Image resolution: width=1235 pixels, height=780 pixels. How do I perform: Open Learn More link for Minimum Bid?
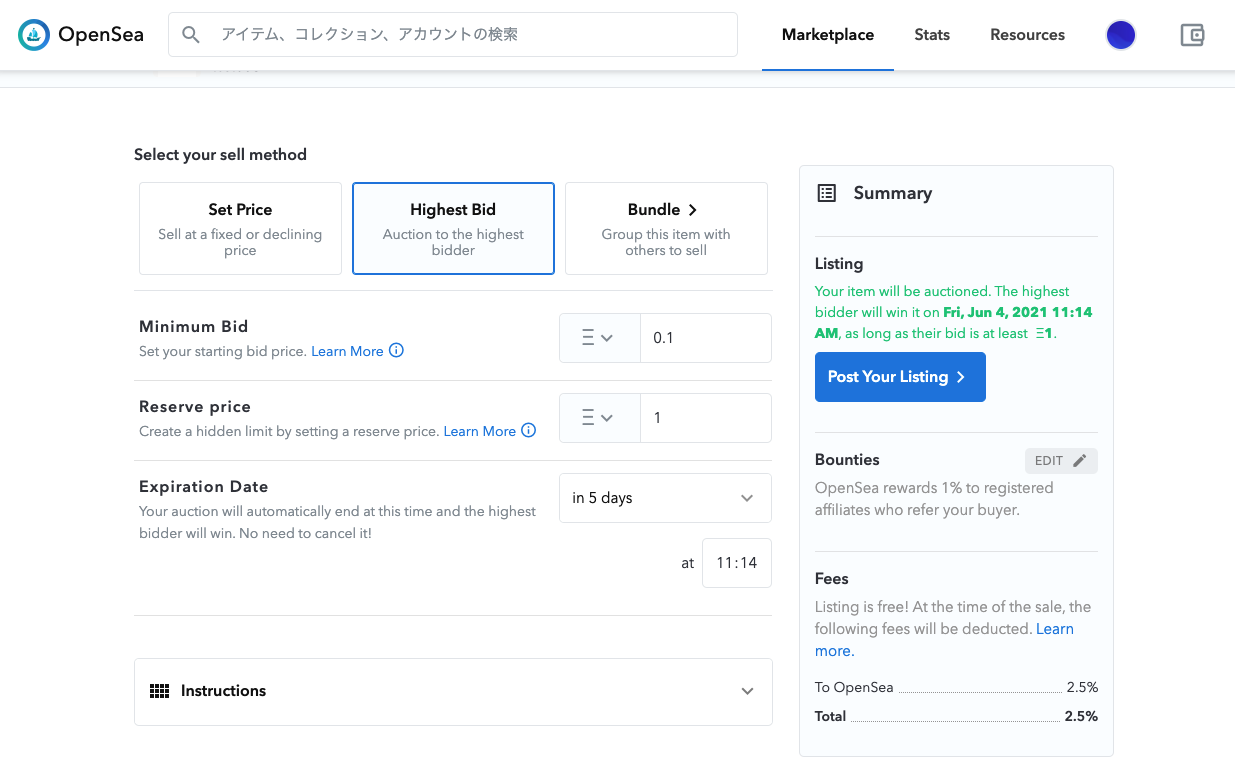pyautogui.click(x=347, y=351)
